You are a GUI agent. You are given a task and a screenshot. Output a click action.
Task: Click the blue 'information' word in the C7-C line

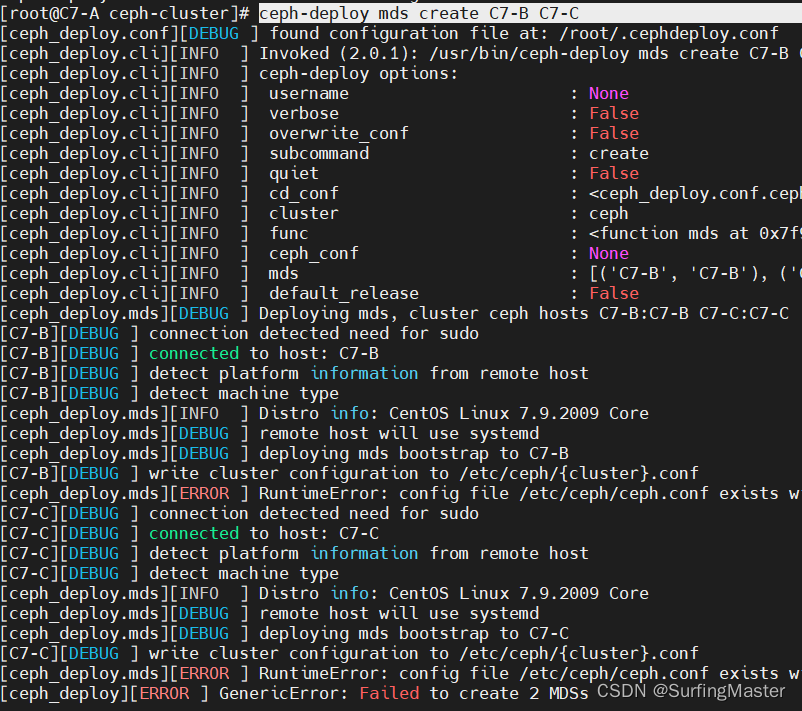pos(364,553)
